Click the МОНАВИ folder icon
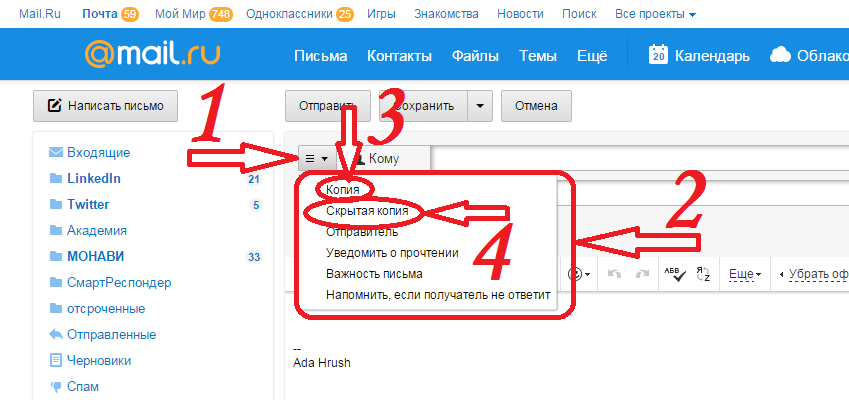Screen dimensions: 849x400 pyautogui.click(x=56, y=256)
